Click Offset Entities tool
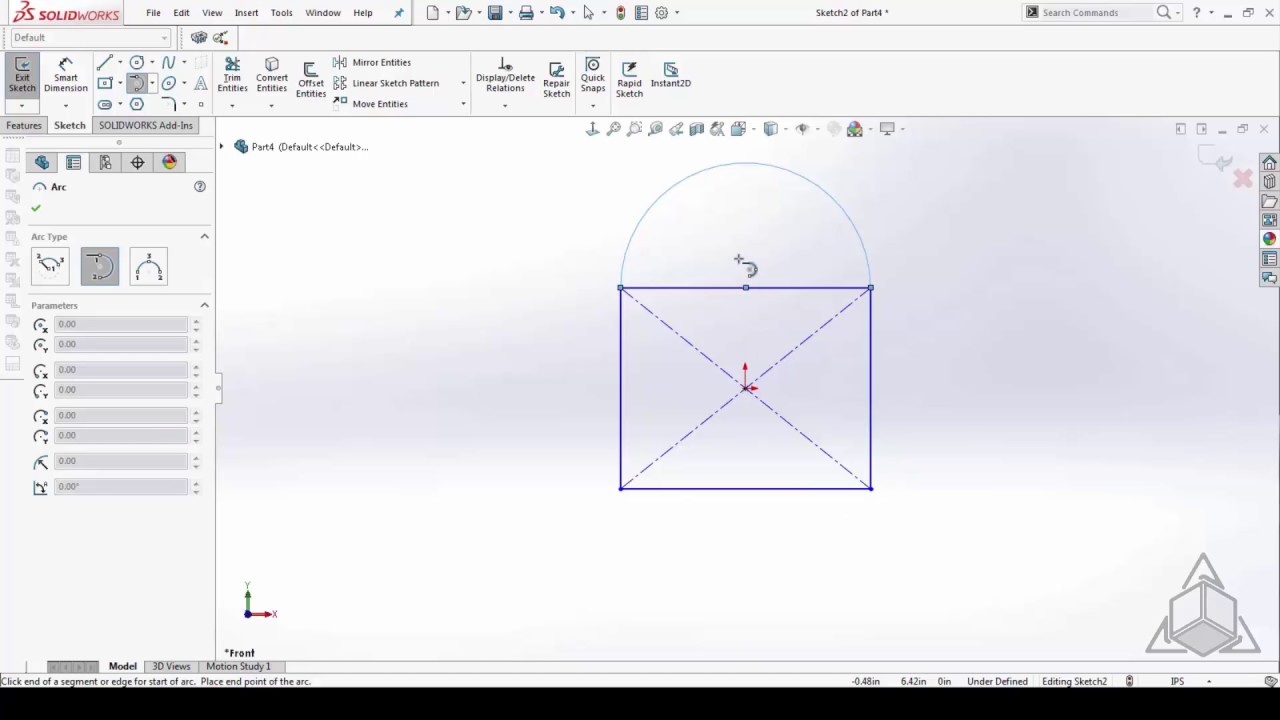 click(x=310, y=79)
